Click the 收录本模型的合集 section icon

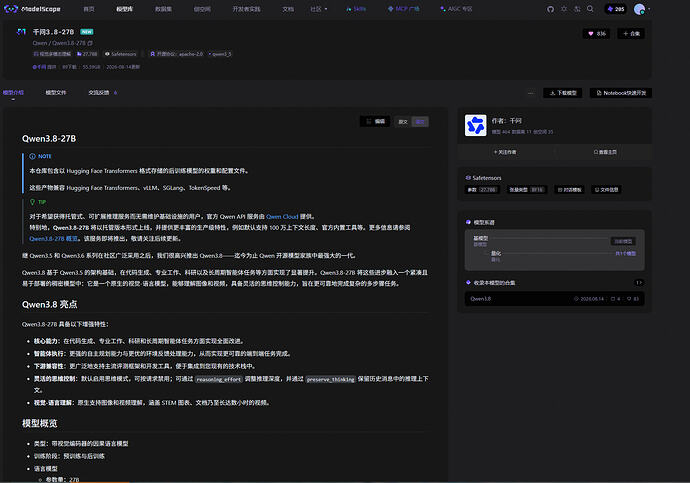pos(468,282)
